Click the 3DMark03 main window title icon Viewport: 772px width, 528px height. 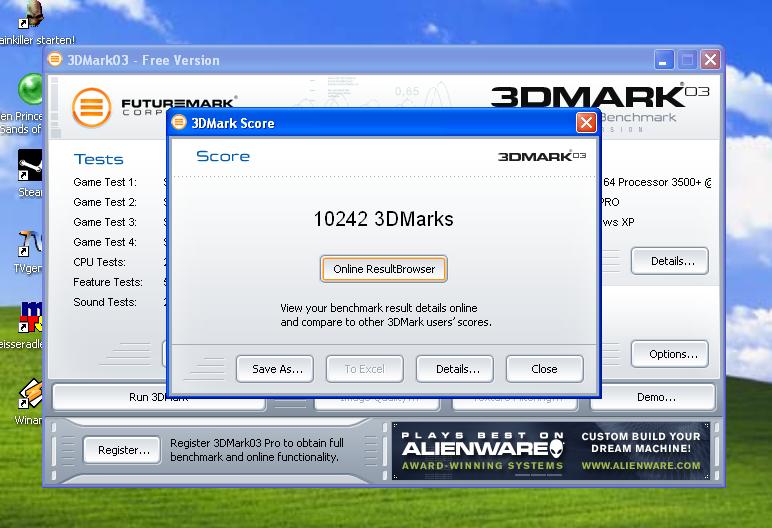click(55, 60)
